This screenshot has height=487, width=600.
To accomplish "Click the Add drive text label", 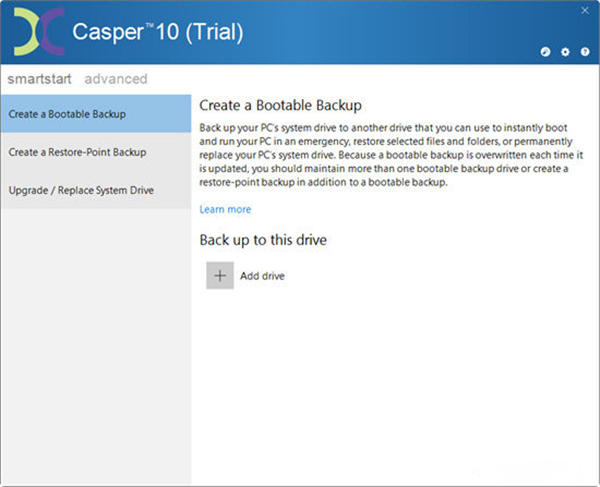I will click(x=263, y=276).
